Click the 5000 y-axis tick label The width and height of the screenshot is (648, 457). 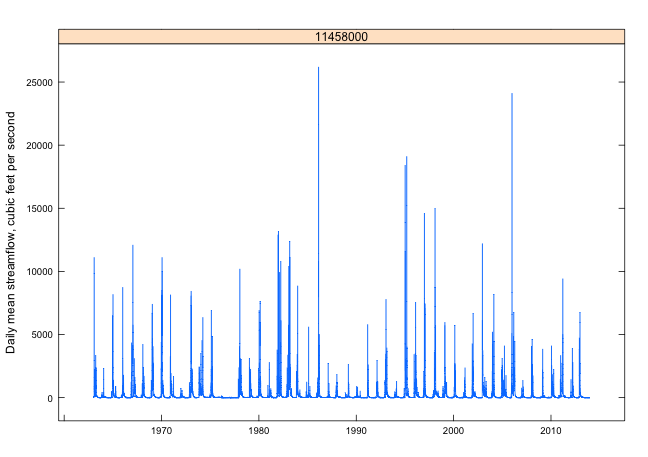pyautogui.click(x=39, y=334)
